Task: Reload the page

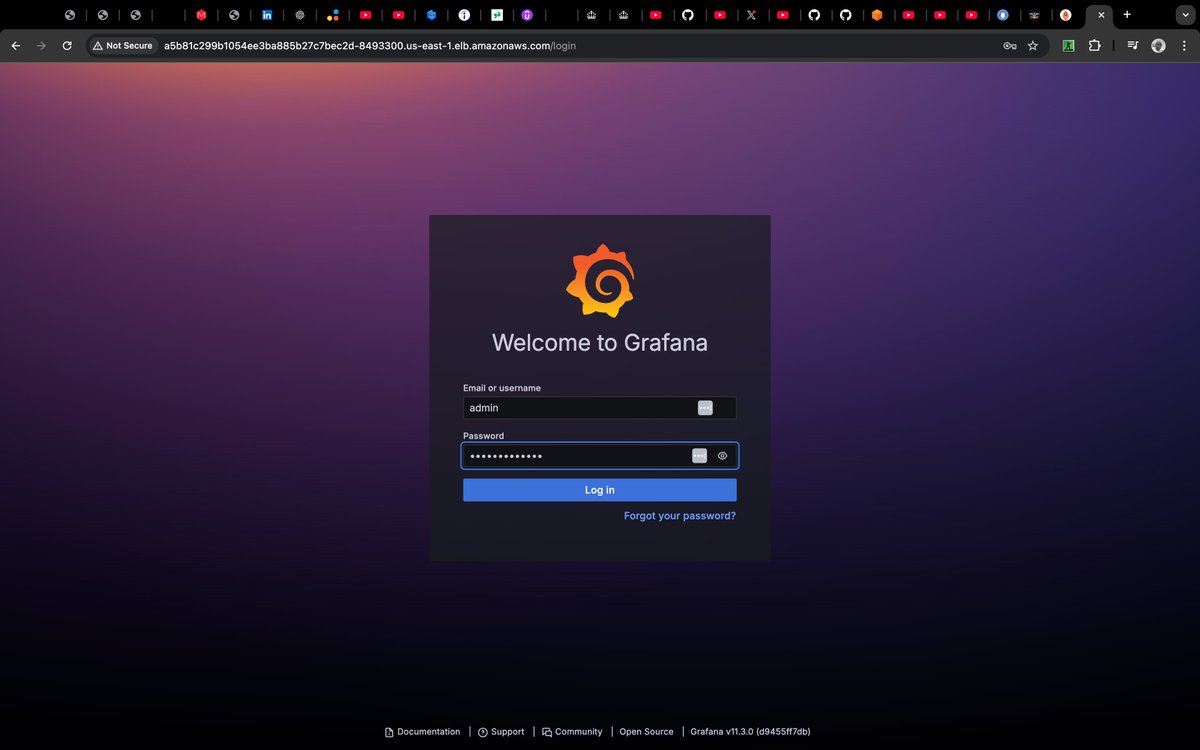Action: click(x=67, y=46)
